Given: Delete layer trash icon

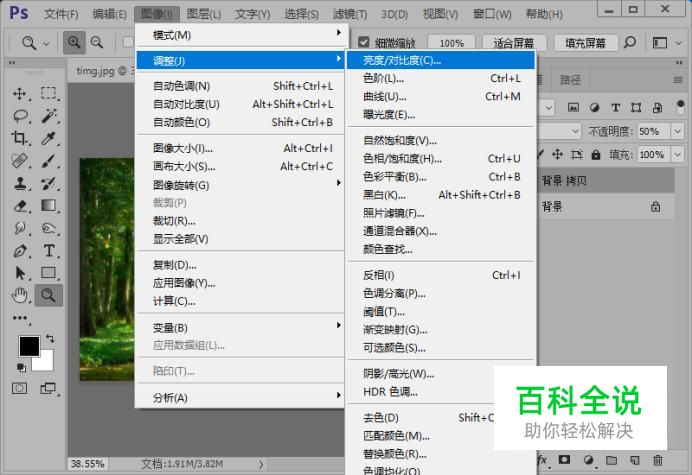Looking at the screenshot, I should pos(658,460).
